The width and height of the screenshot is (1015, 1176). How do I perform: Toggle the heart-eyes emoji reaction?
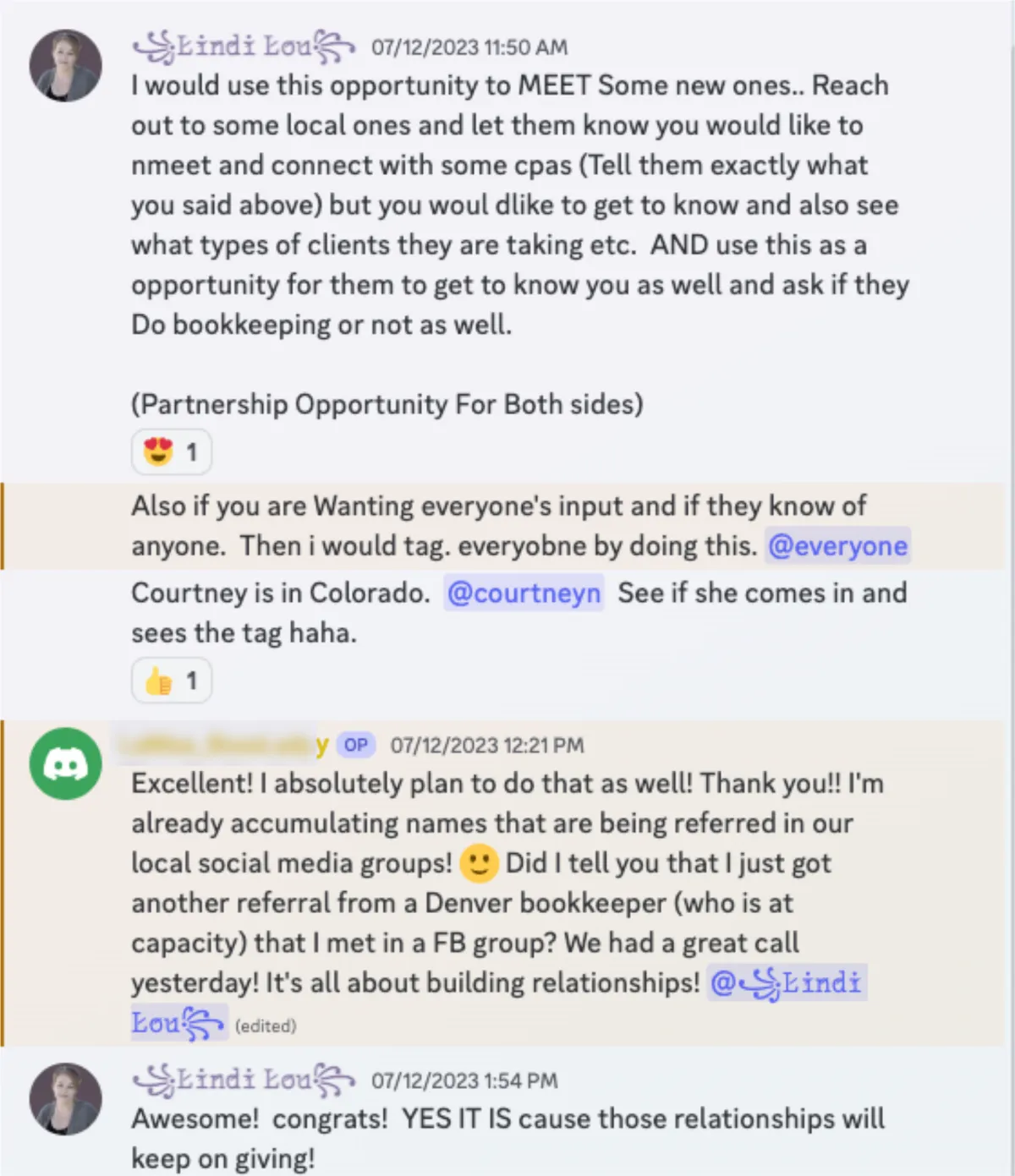pyautogui.click(x=172, y=452)
